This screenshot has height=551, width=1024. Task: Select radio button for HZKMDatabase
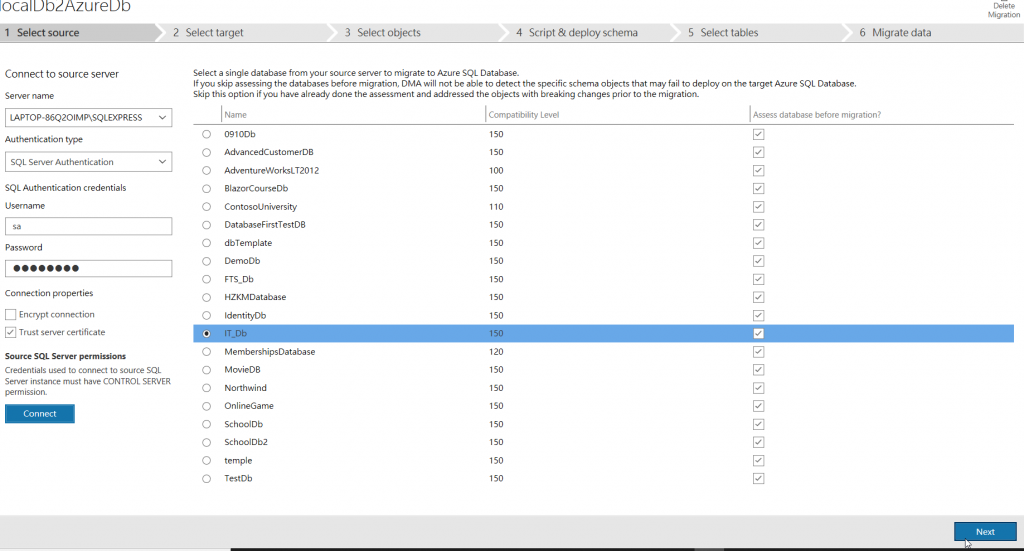pos(206,297)
